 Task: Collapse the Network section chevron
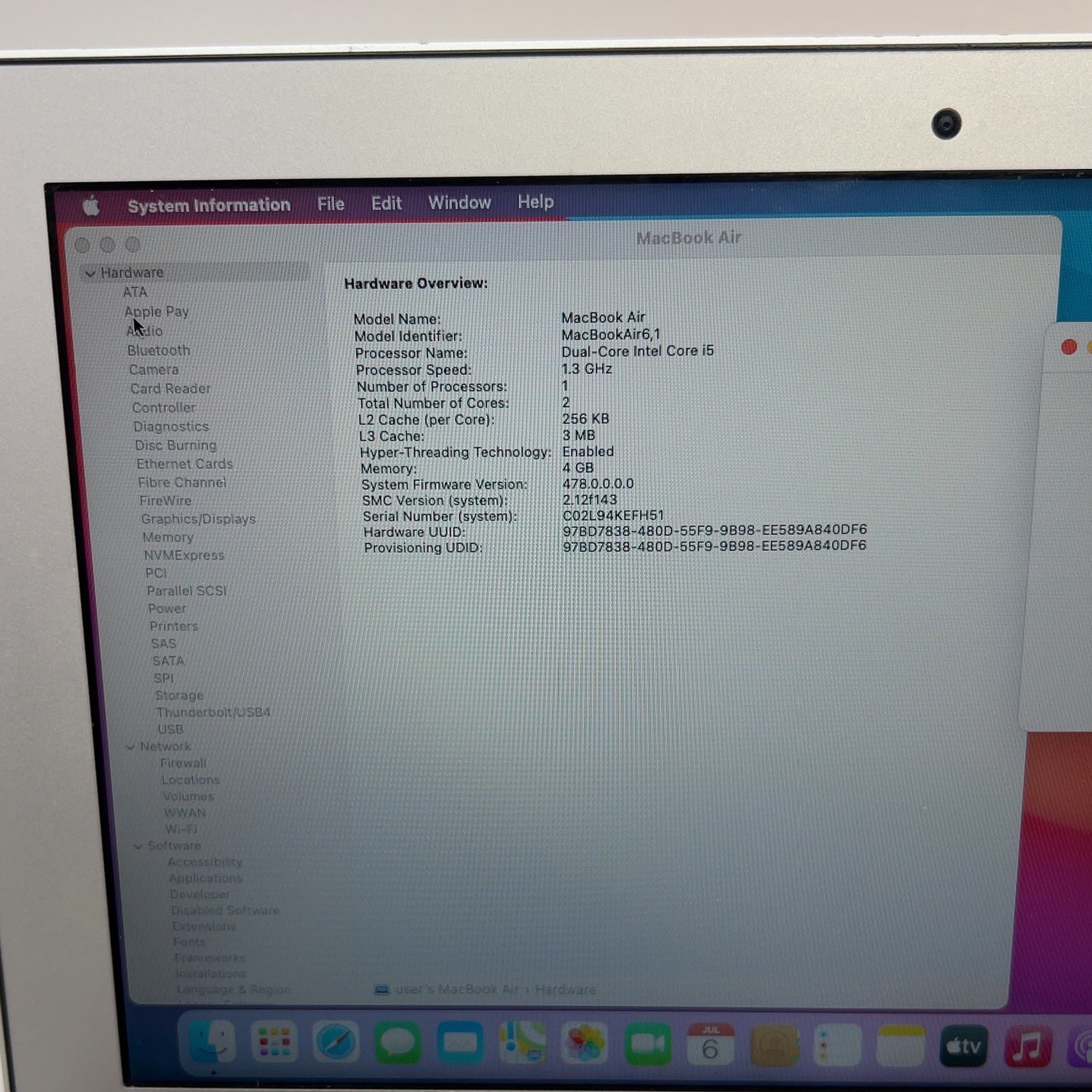click(x=130, y=747)
